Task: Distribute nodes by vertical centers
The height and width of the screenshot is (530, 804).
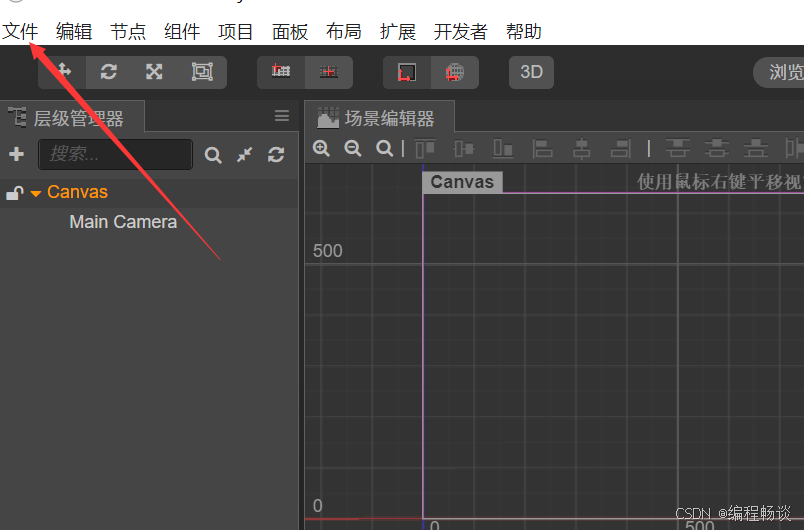Action: tap(716, 149)
